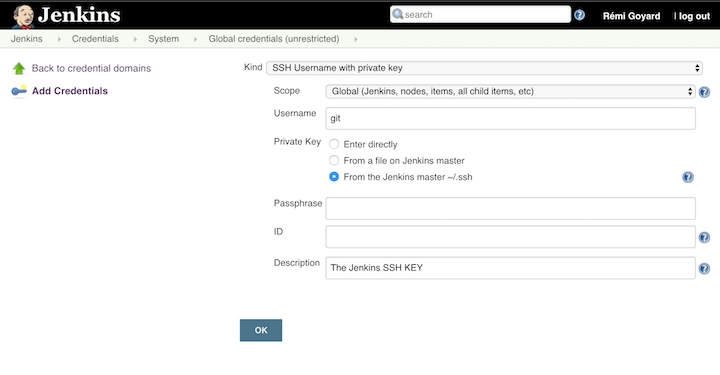Open help icon for Private Key options
This screenshot has height=375, width=720.
click(x=687, y=177)
